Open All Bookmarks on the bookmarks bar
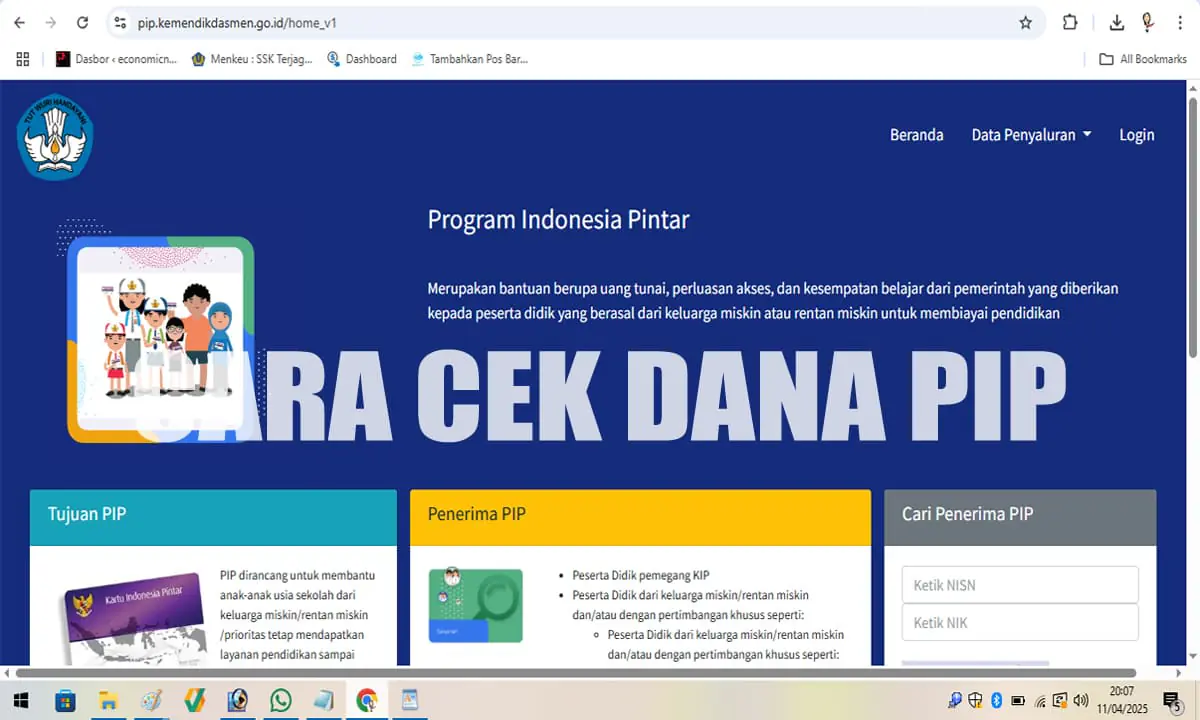1200x720 pixels. click(1143, 59)
